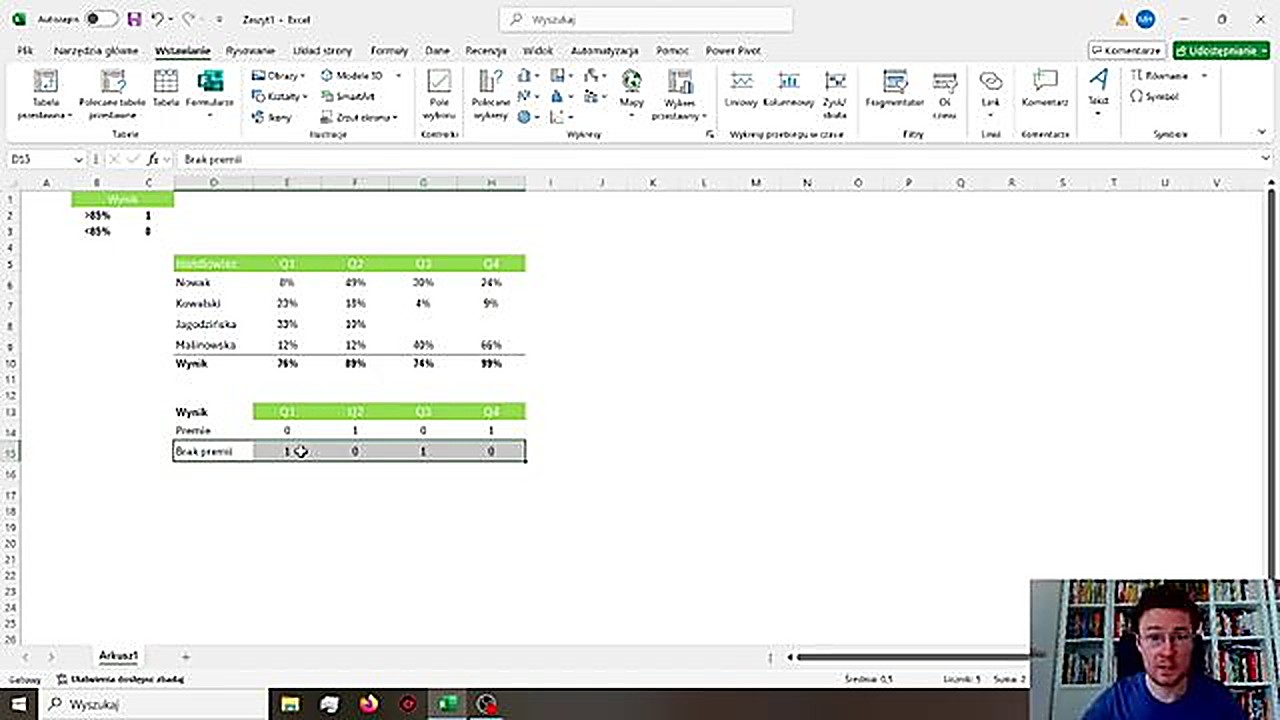Click the Wyszukaj search box in title bar
Image resolution: width=1280 pixels, height=720 pixels.
646,19
